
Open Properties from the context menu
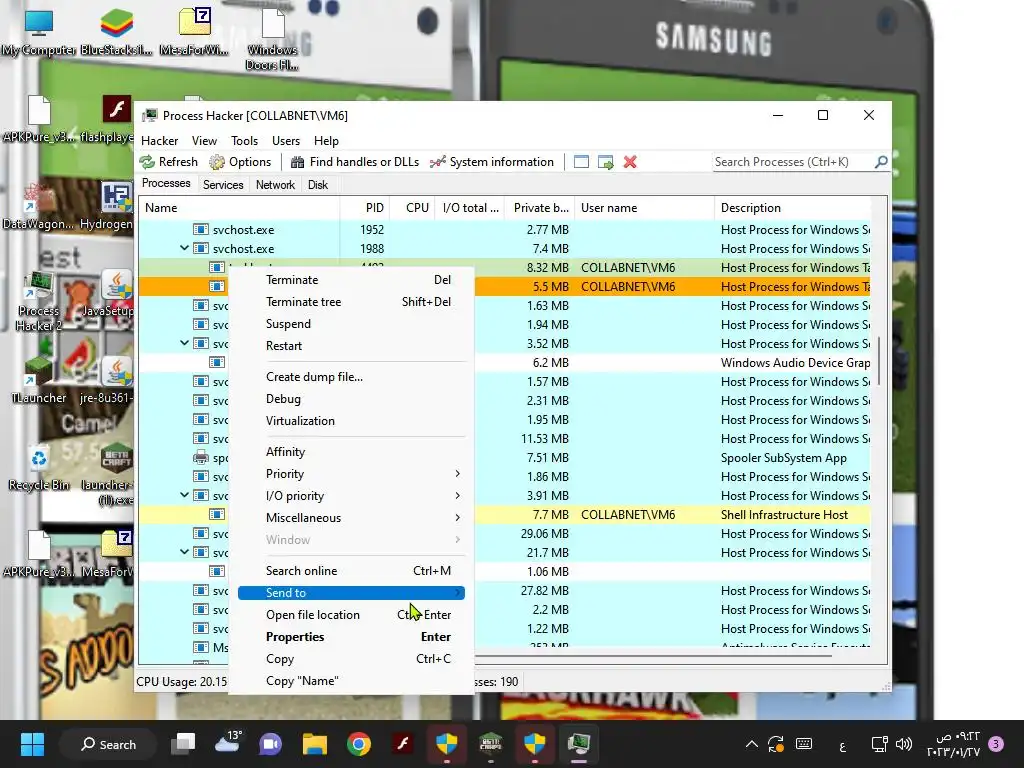[x=352, y=637]
